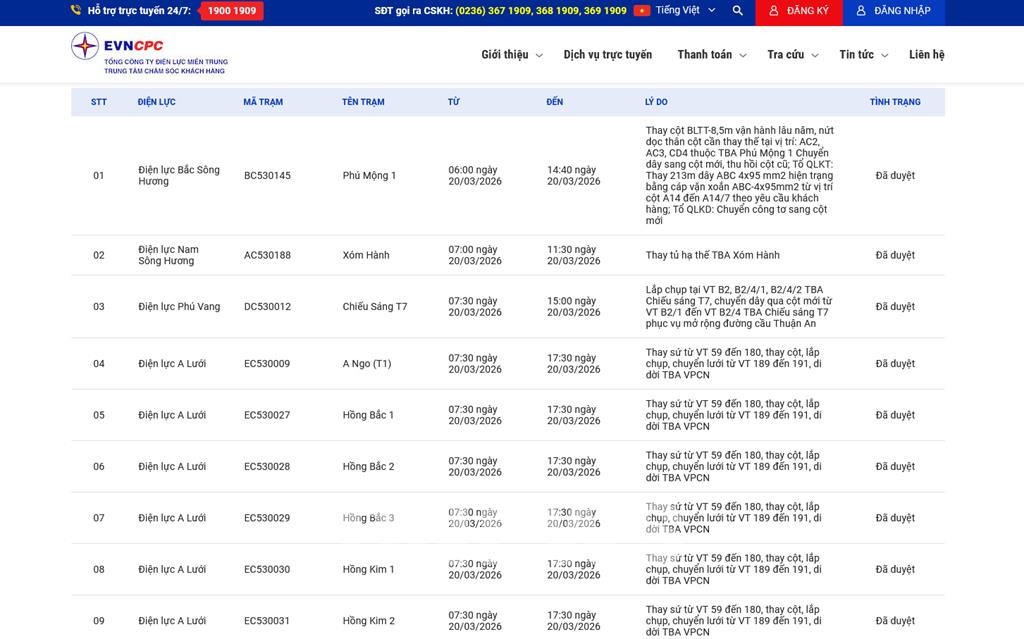Click the Vietnam flag icon

pos(641,11)
